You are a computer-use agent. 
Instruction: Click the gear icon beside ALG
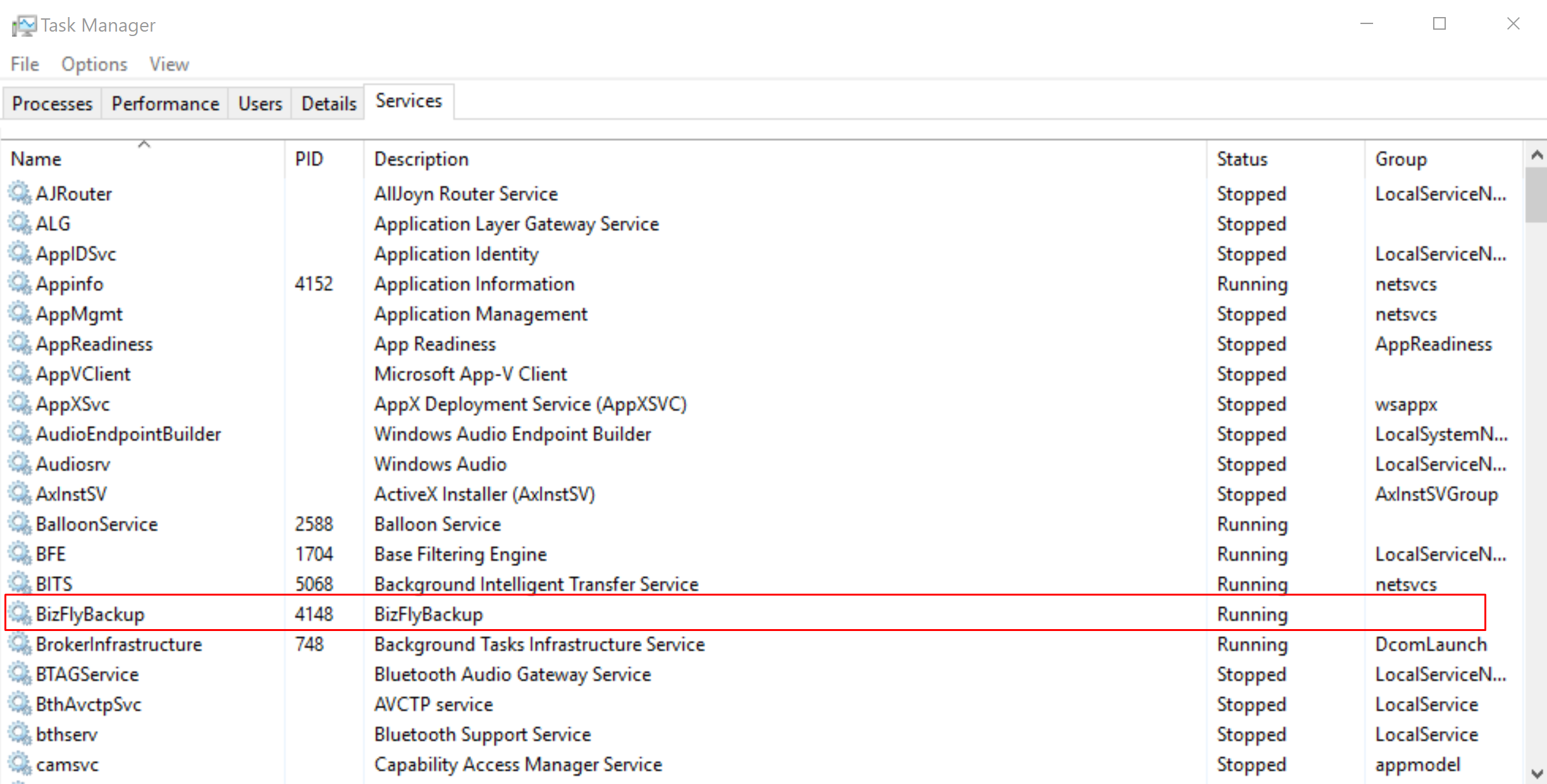pyautogui.click(x=20, y=223)
